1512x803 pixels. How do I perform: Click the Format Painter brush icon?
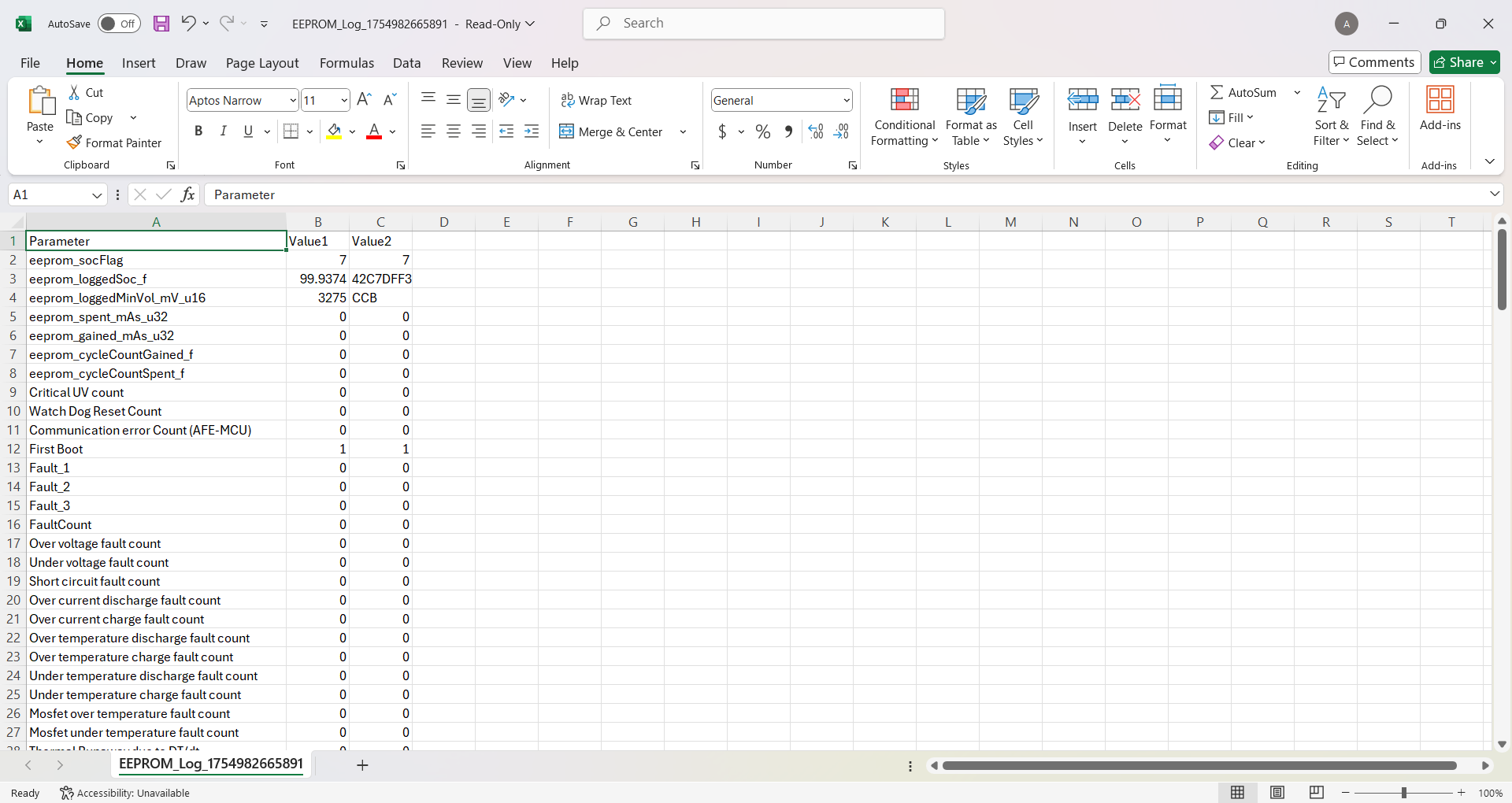pyautogui.click(x=75, y=142)
